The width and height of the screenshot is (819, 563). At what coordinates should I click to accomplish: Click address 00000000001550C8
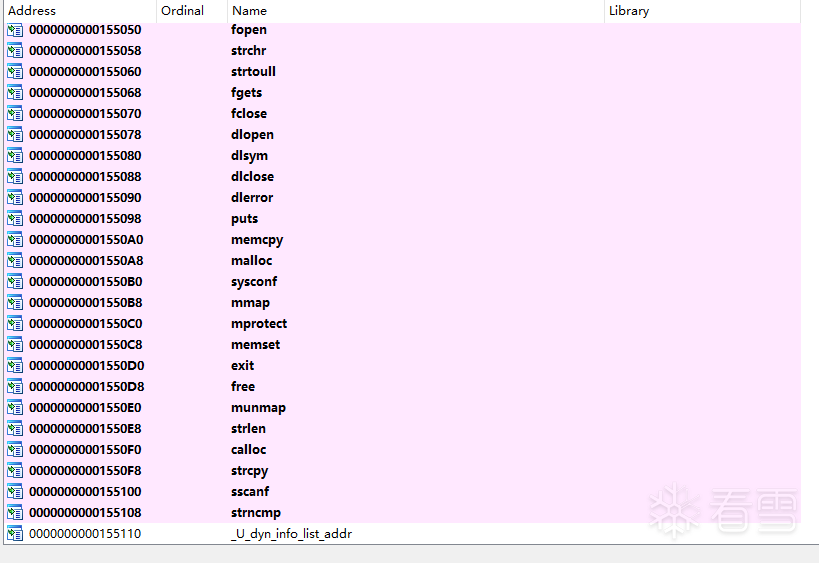coord(86,345)
